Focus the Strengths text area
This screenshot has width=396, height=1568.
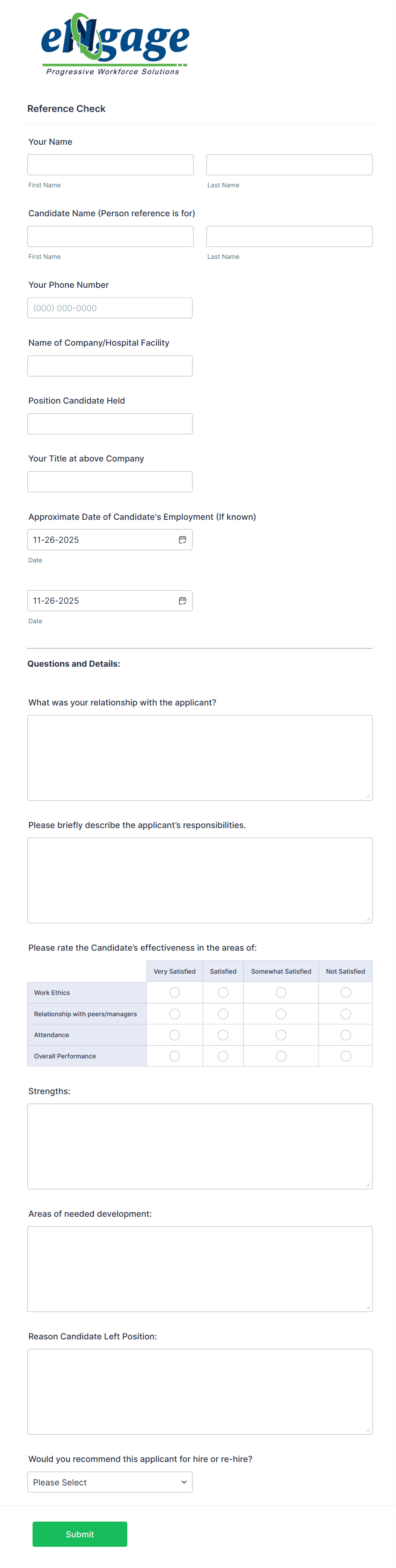200,1144
